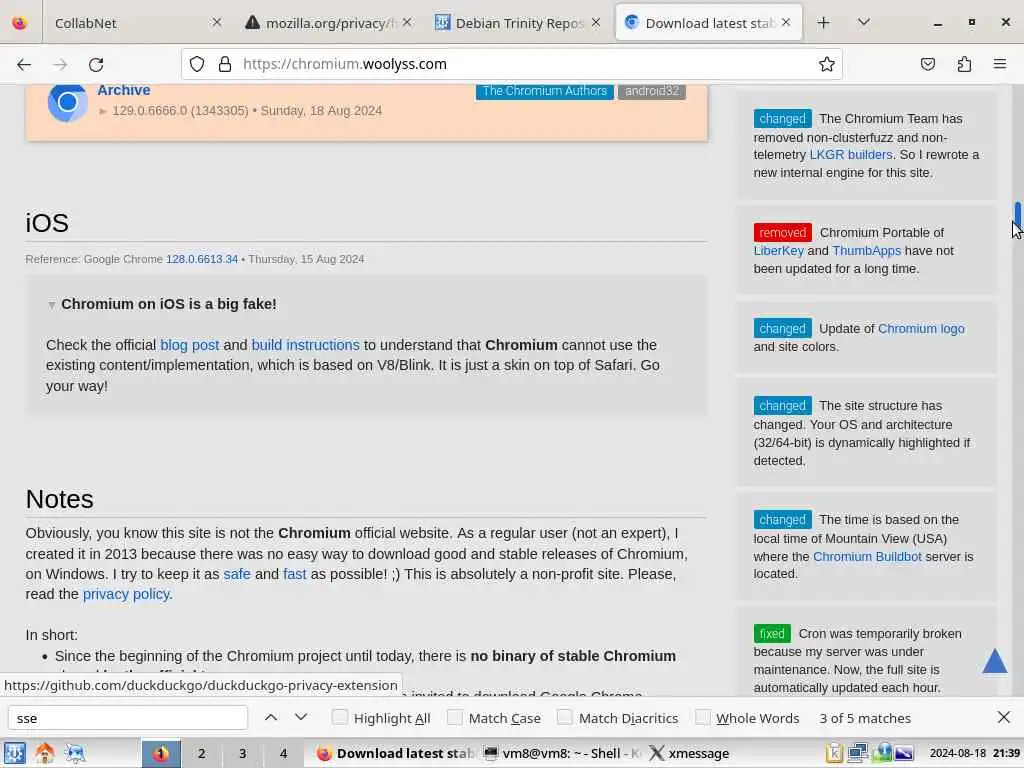Go back with the browser back arrow
Image resolution: width=1024 pixels, height=768 pixels.
[24, 64]
